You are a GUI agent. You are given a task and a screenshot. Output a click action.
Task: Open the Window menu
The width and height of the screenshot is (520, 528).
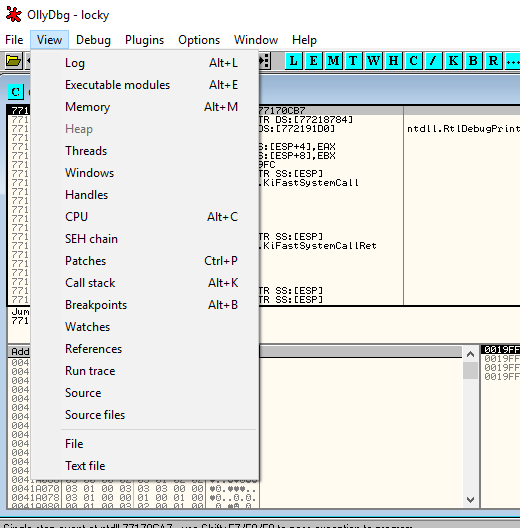coord(256,40)
